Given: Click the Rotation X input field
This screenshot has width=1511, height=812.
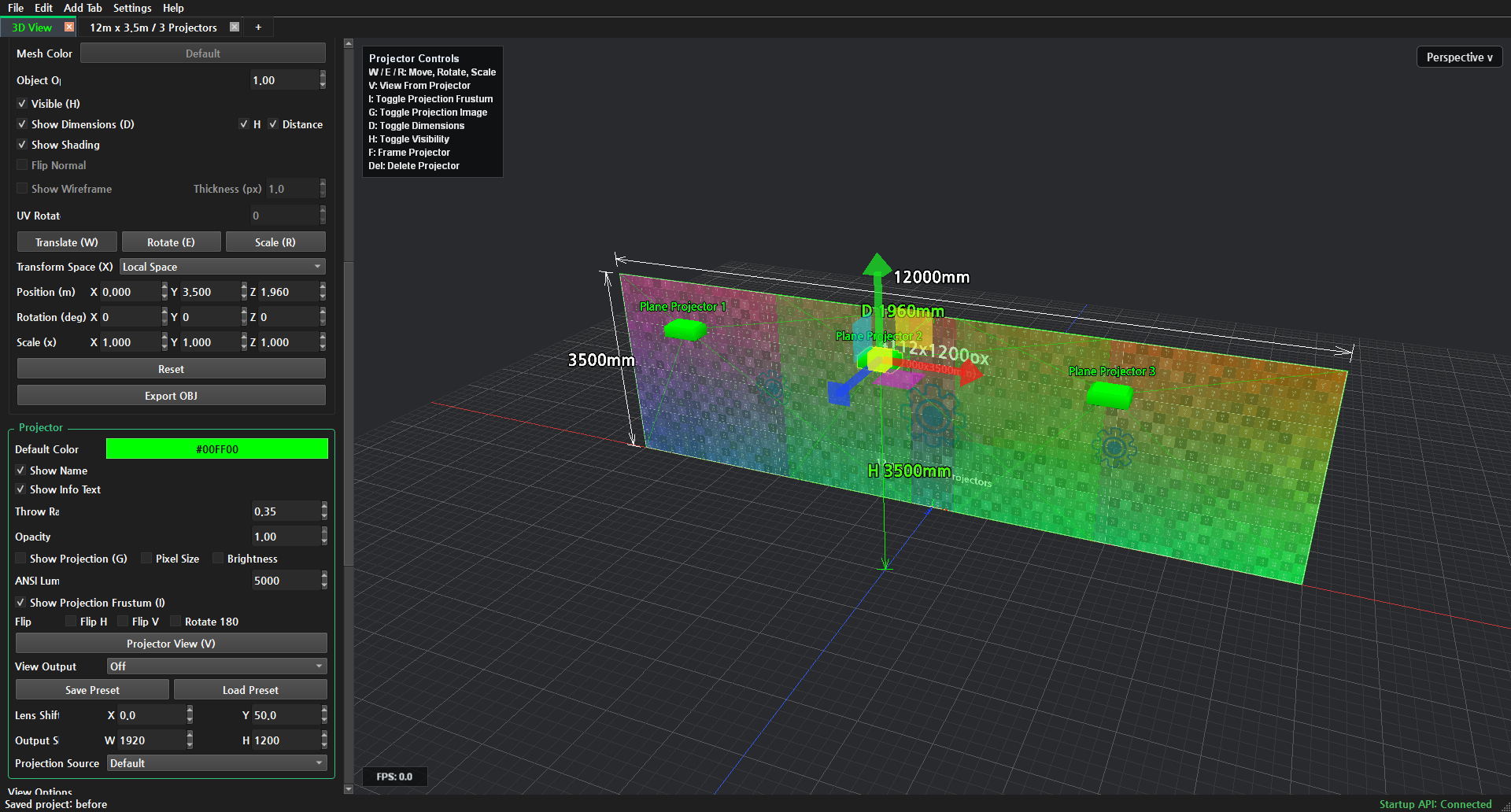Looking at the screenshot, I should [130, 317].
